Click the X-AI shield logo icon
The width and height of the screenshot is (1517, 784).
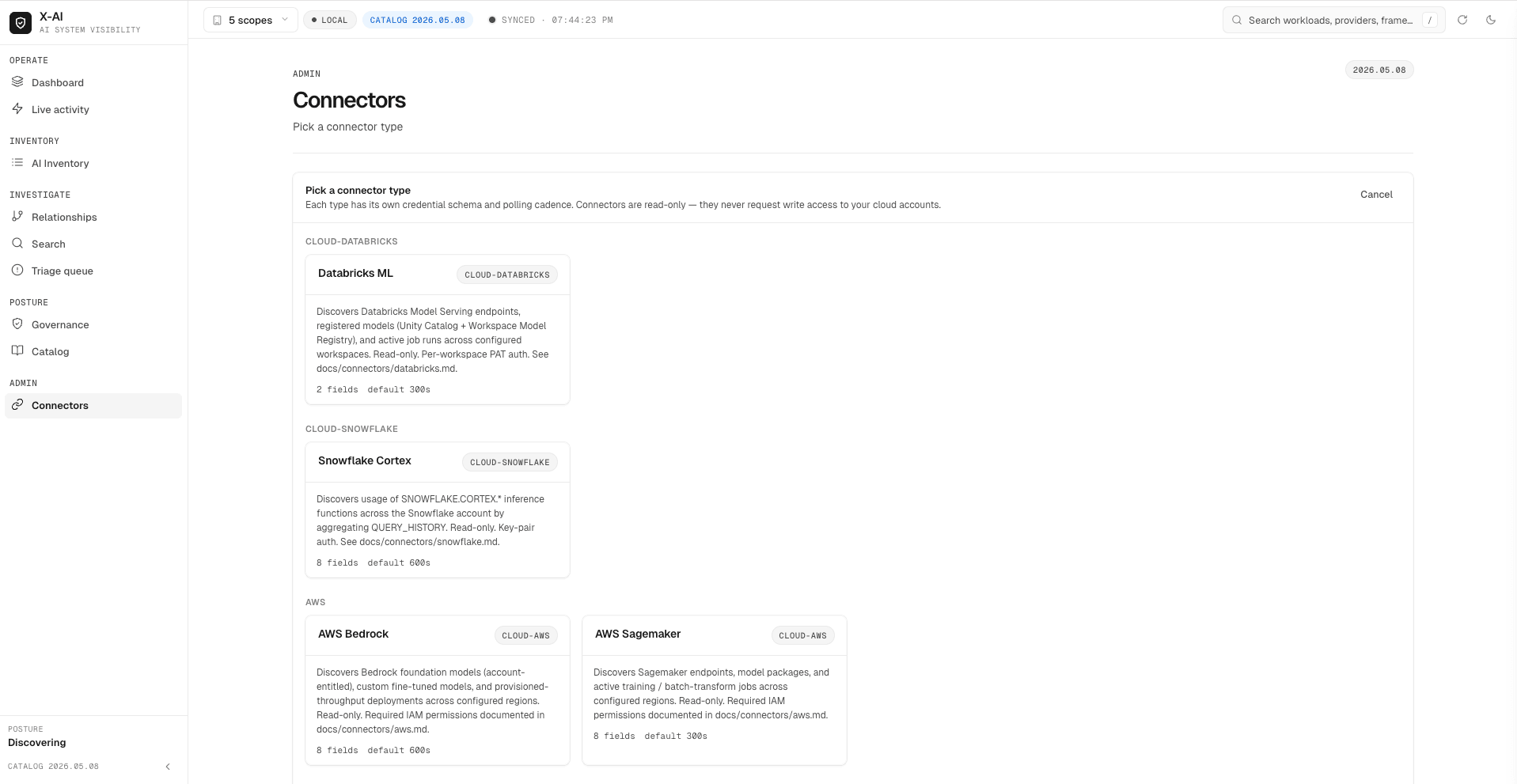tap(21, 23)
